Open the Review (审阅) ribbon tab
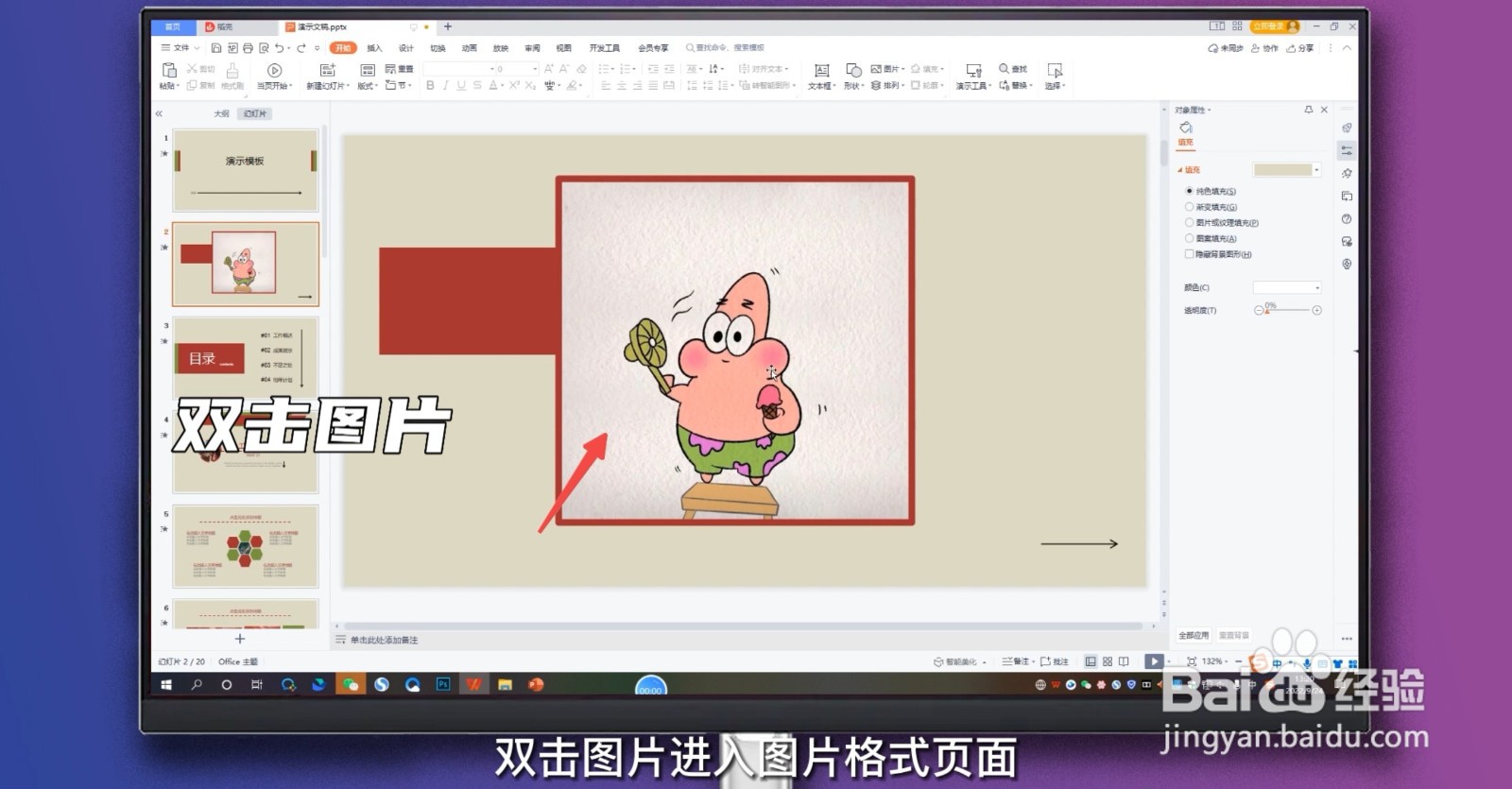This screenshot has width=1512, height=789. 533,48
